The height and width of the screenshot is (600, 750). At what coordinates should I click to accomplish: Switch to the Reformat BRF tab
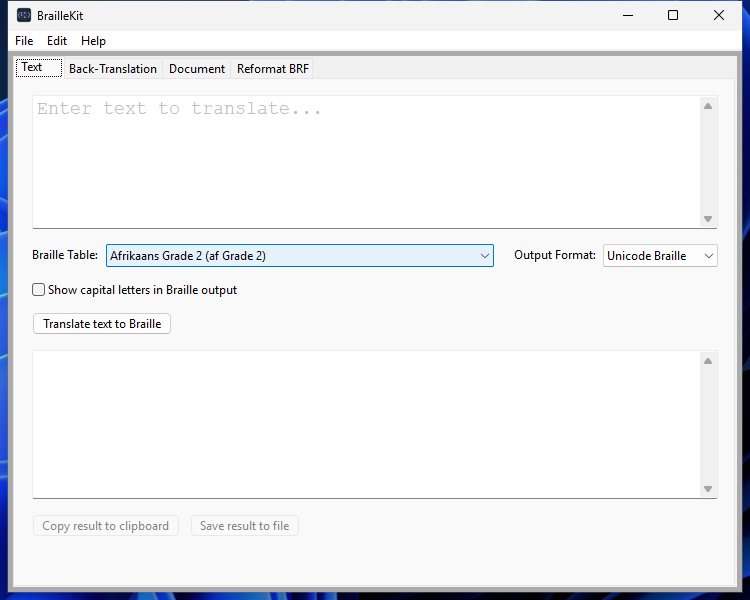[273, 69]
